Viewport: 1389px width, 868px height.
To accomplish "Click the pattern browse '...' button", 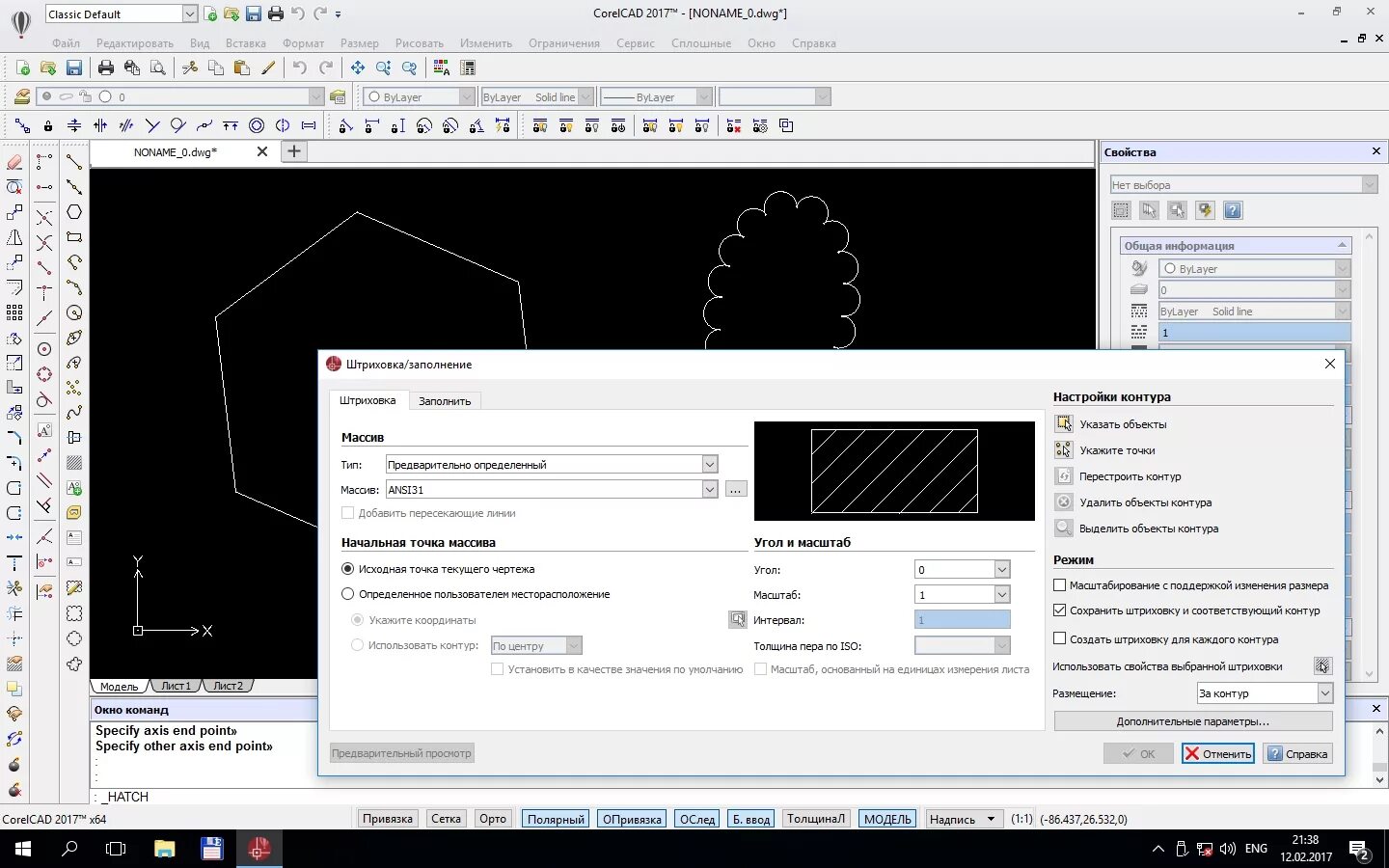I will point(735,490).
